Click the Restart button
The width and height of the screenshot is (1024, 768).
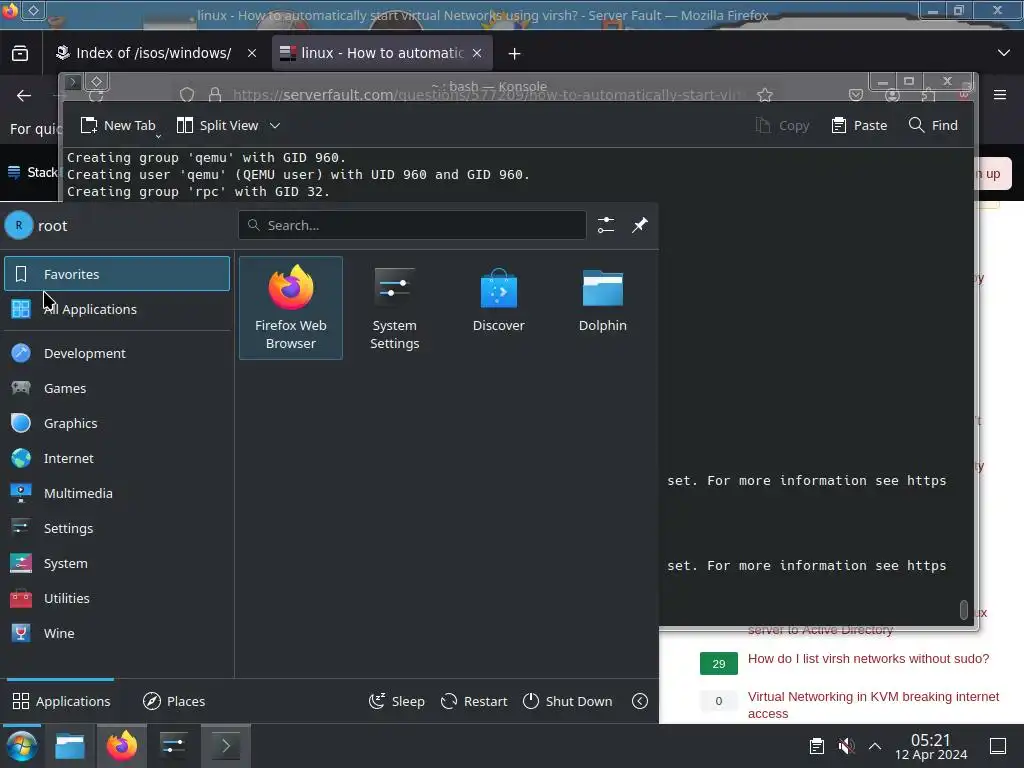(x=474, y=701)
